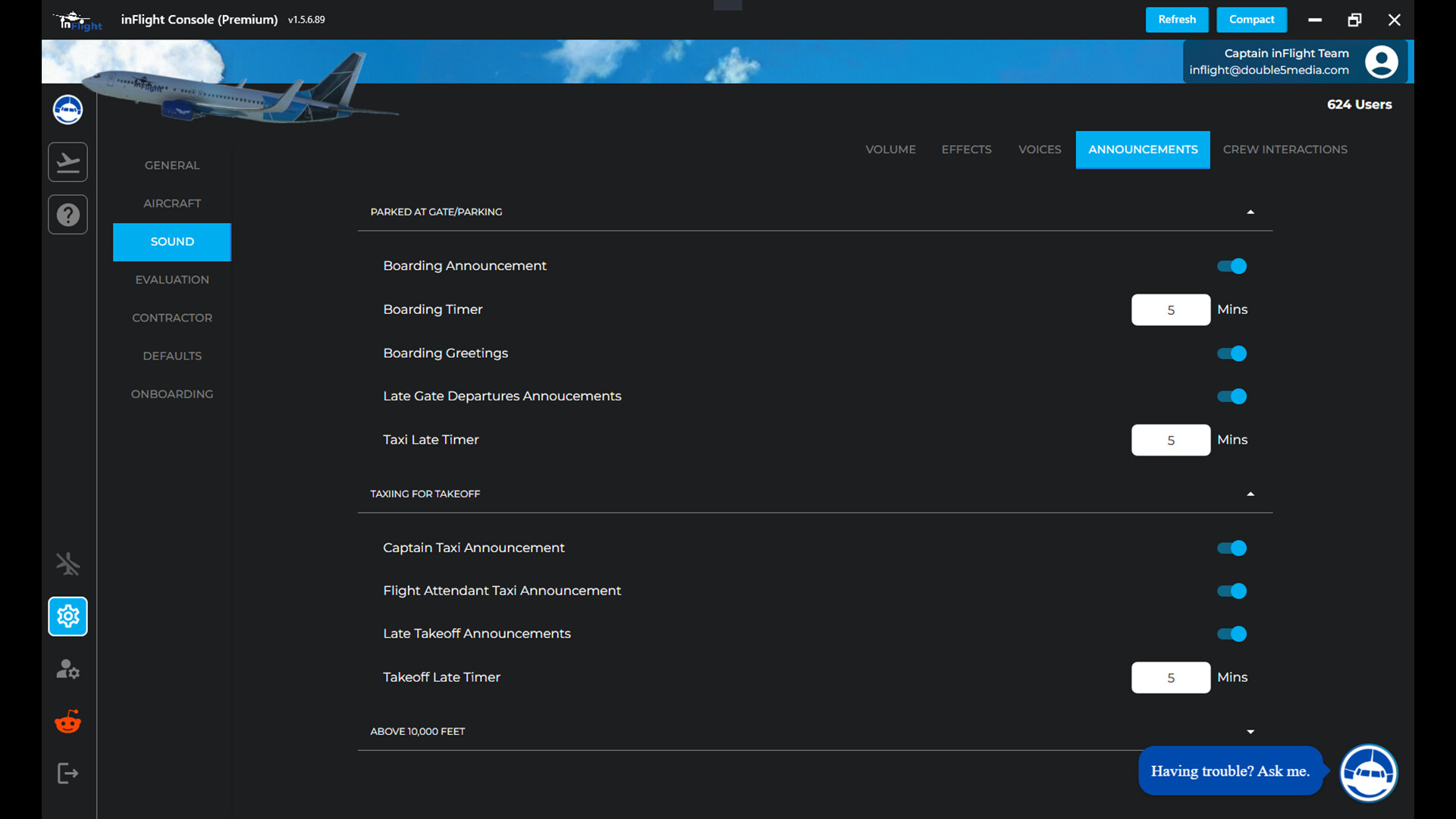The height and width of the screenshot is (819, 1456).
Task: Click the inFlight assistant plane icon bottom right
Action: pyautogui.click(x=1369, y=773)
